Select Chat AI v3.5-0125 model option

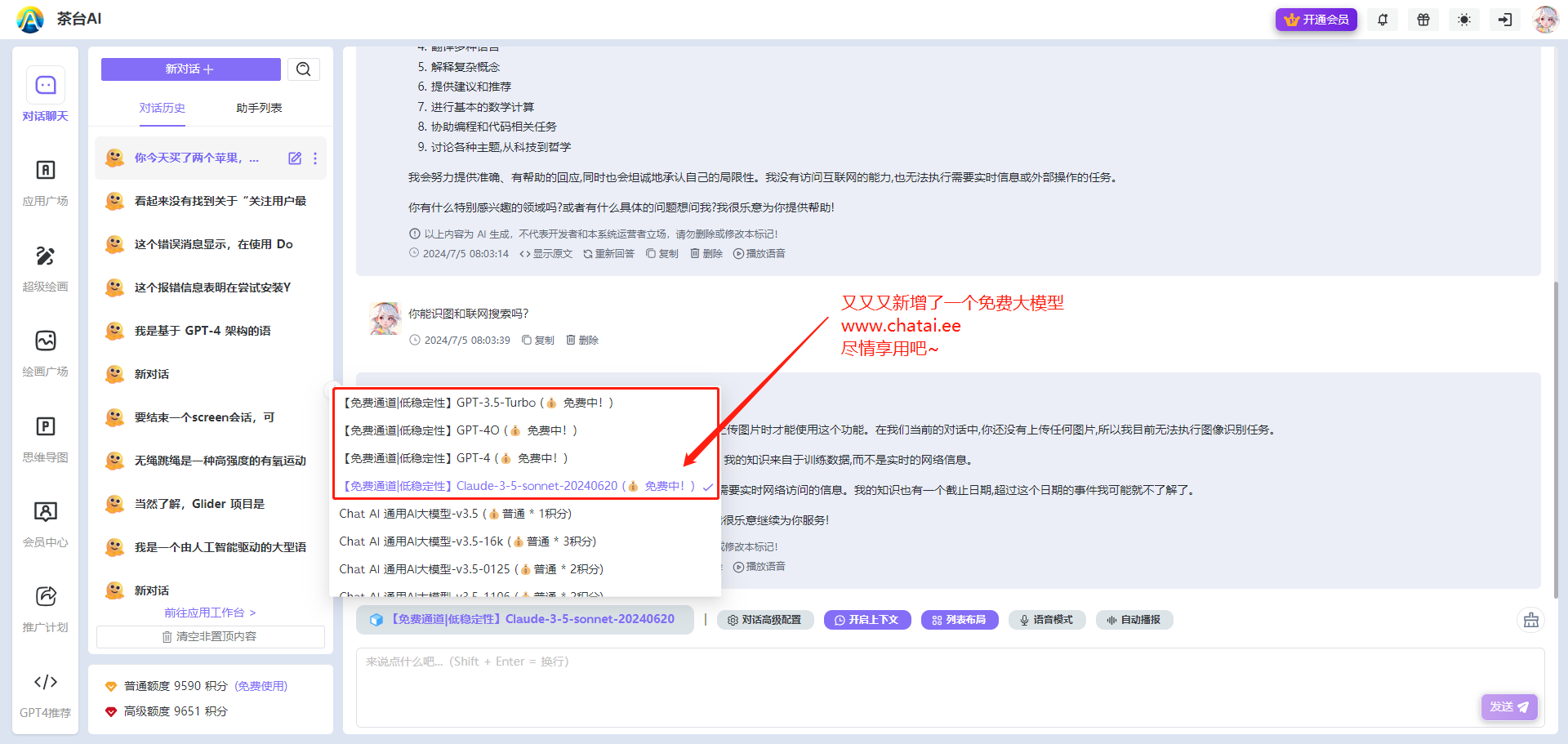(x=526, y=569)
